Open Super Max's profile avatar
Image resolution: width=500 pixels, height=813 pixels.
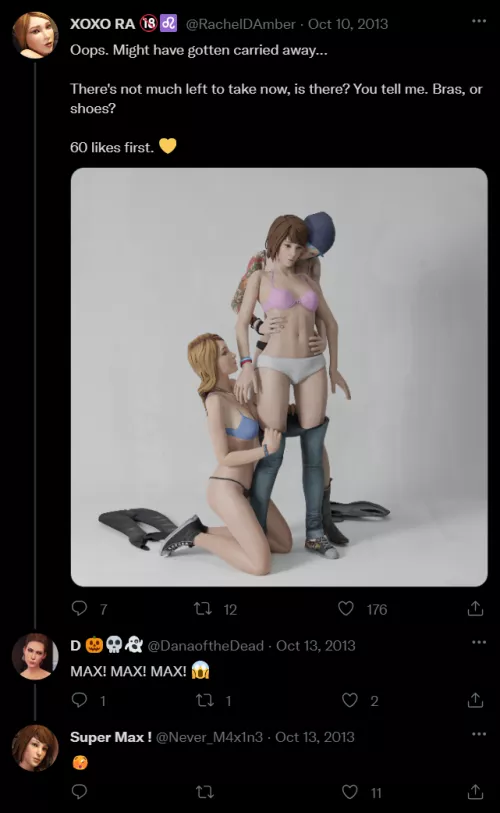point(35,748)
